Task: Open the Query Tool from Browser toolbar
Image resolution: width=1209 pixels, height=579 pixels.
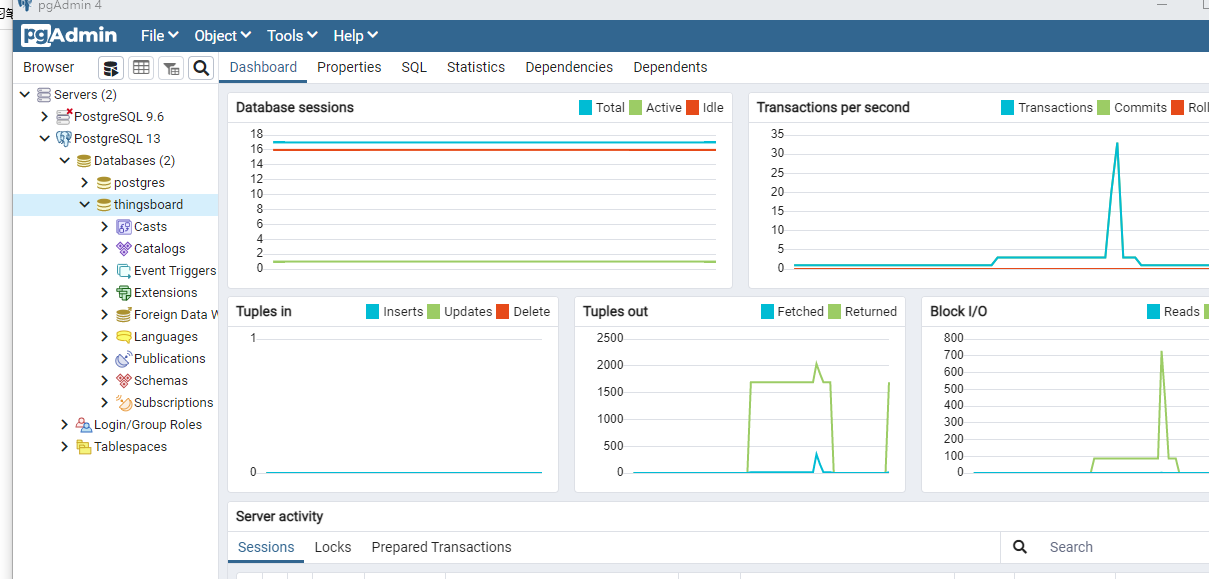Action: 111,68
